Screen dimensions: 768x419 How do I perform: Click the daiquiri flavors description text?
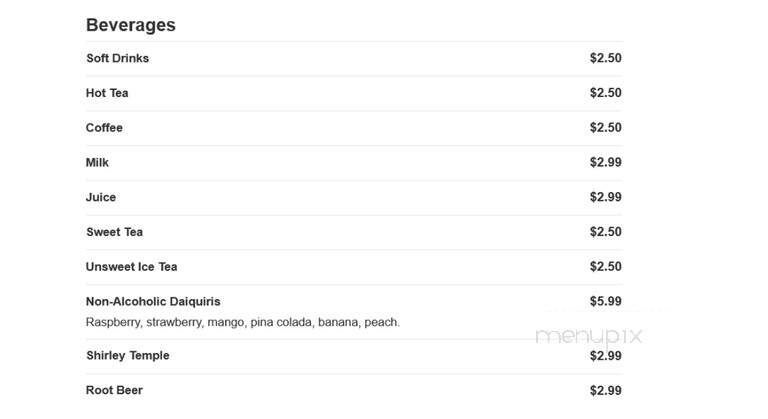[243, 322]
